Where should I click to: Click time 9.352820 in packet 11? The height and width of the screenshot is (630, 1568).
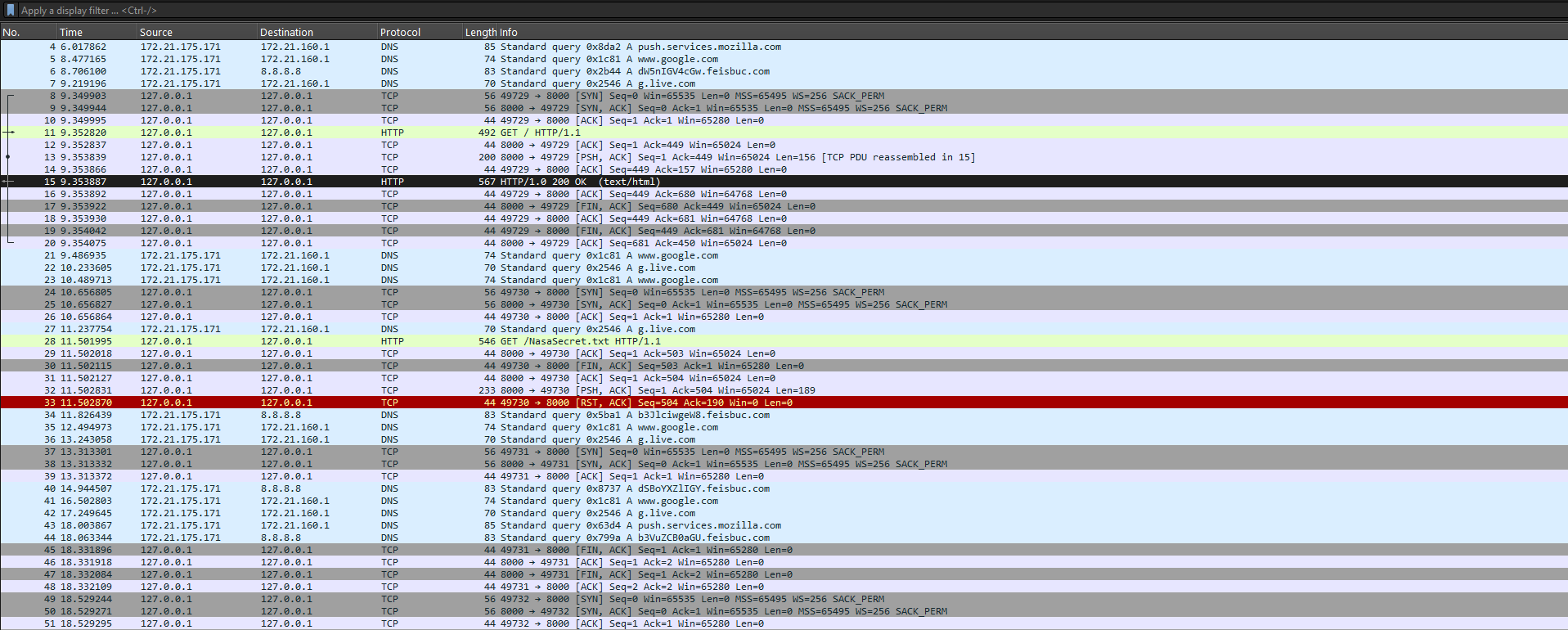coord(83,133)
